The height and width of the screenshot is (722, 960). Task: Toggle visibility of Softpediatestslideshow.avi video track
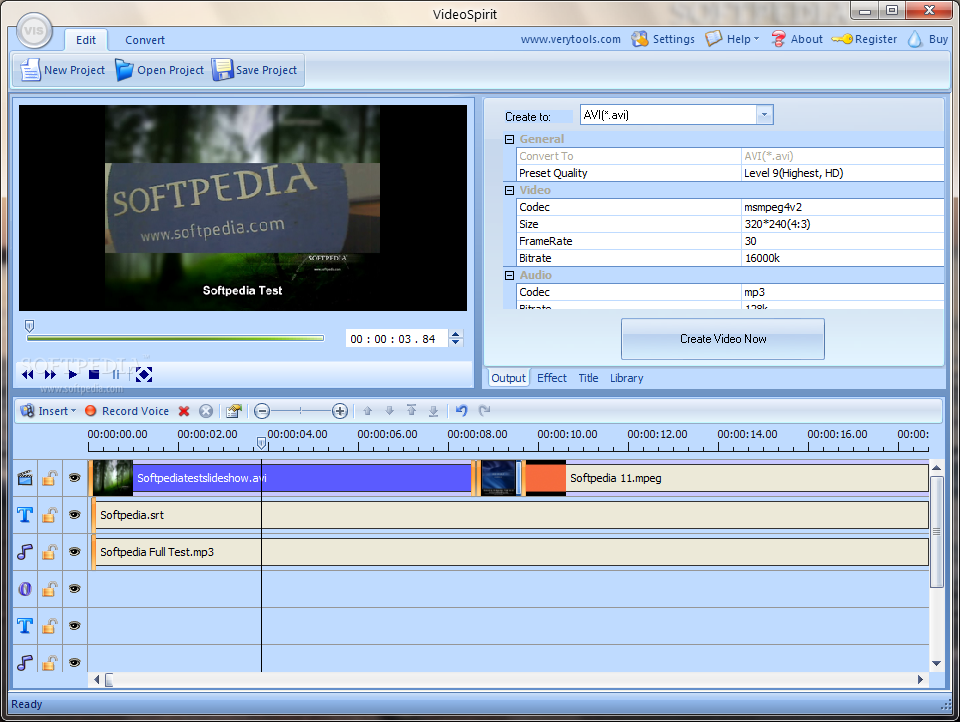point(75,478)
